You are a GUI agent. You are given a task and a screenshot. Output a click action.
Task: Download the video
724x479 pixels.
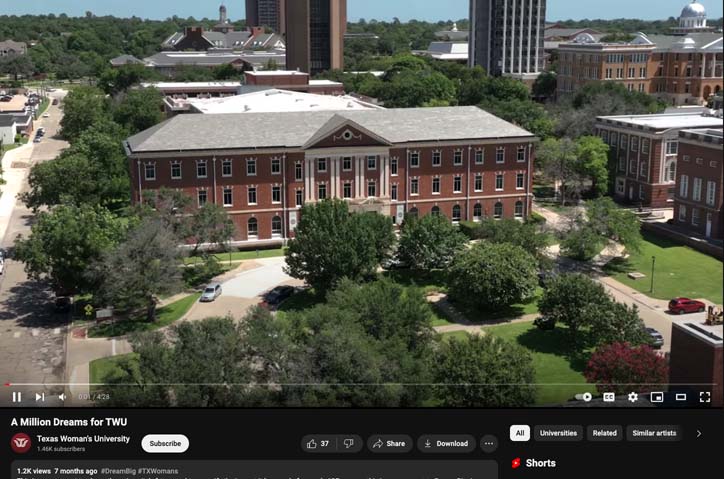click(x=446, y=443)
